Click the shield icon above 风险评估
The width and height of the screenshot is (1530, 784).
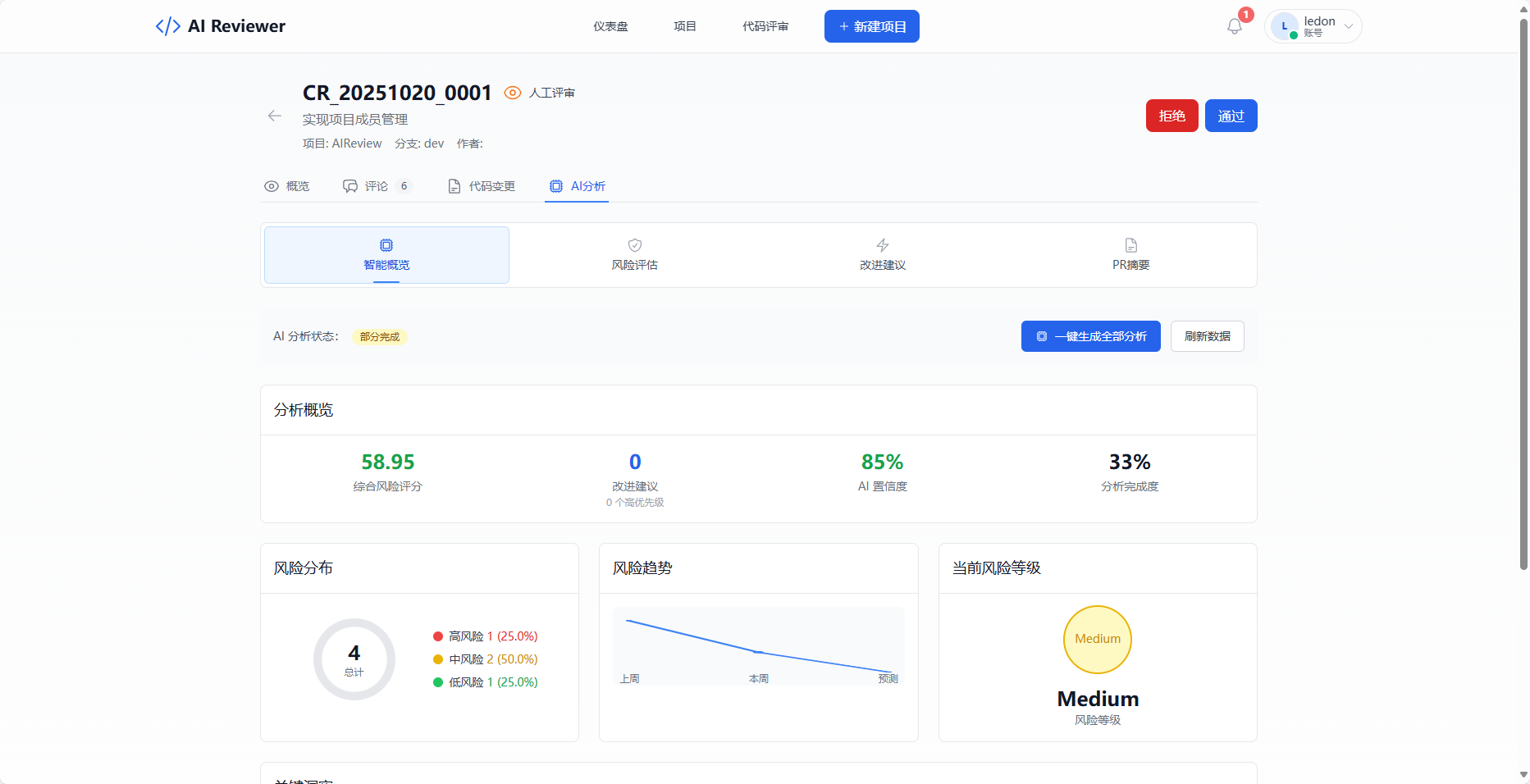point(635,245)
